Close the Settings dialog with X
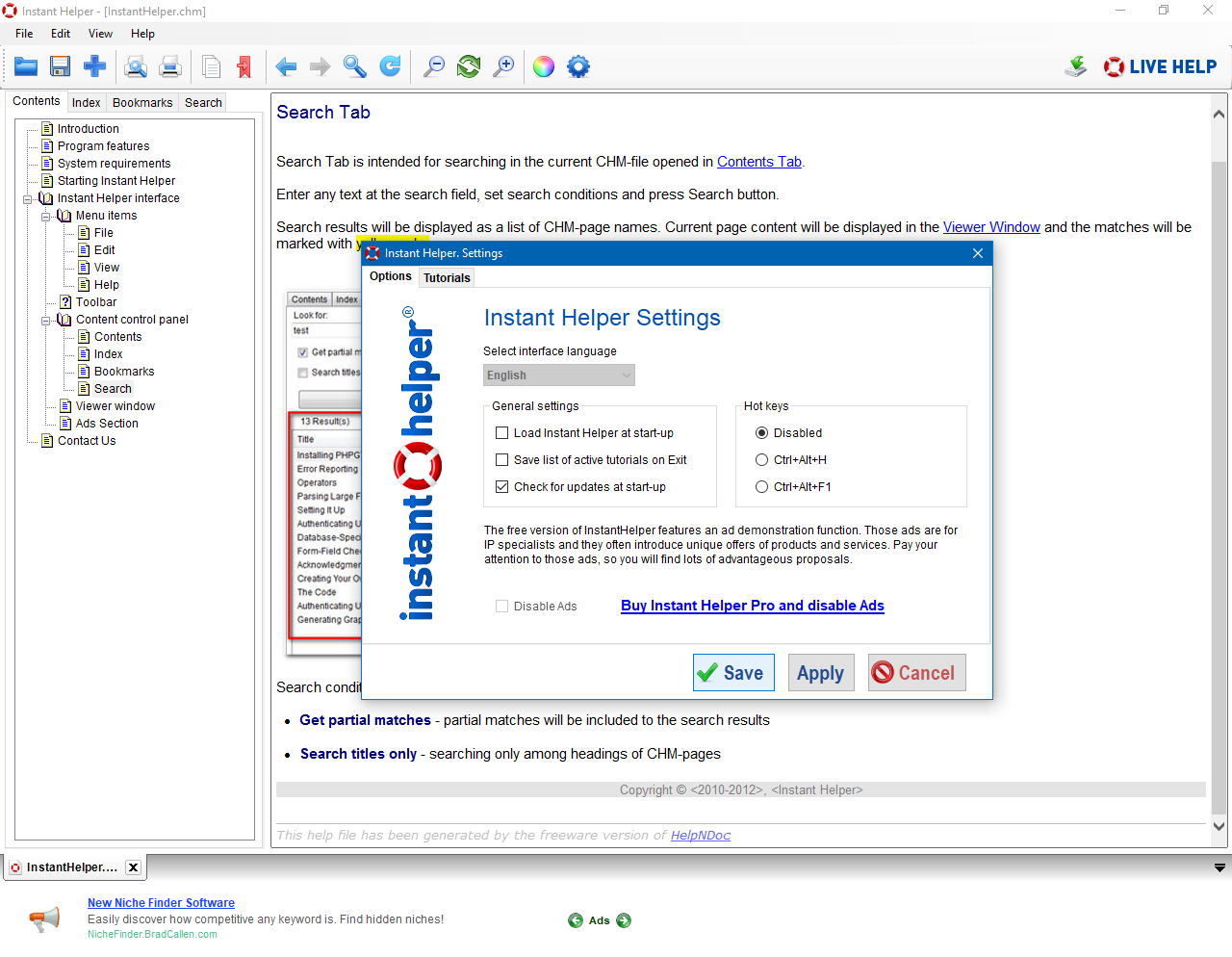1232x957 pixels. click(x=978, y=253)
